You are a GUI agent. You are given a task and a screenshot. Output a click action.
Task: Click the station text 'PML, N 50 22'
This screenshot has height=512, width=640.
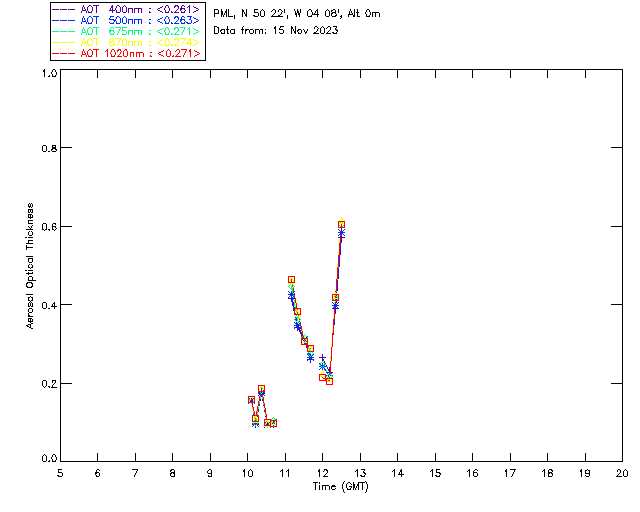click(249, 13)
